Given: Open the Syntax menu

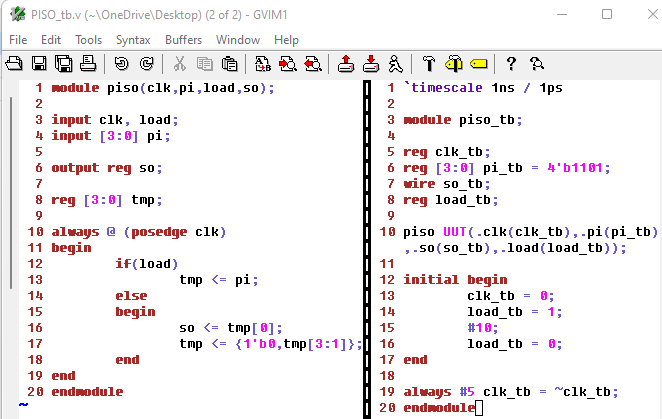Looking at the screenshot, I should (133, 39).
